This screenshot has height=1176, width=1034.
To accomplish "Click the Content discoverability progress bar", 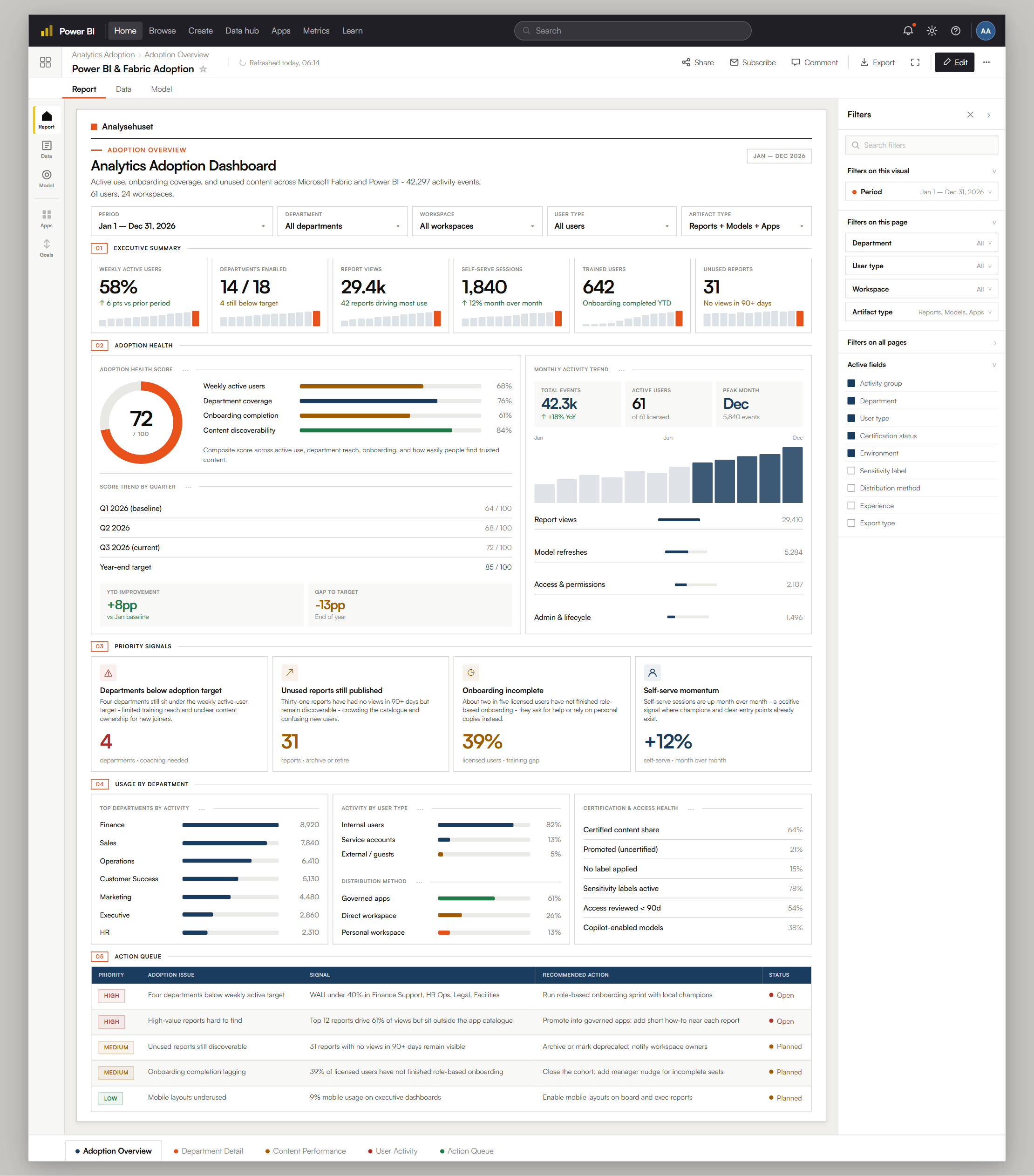I will tap(390, 430).
